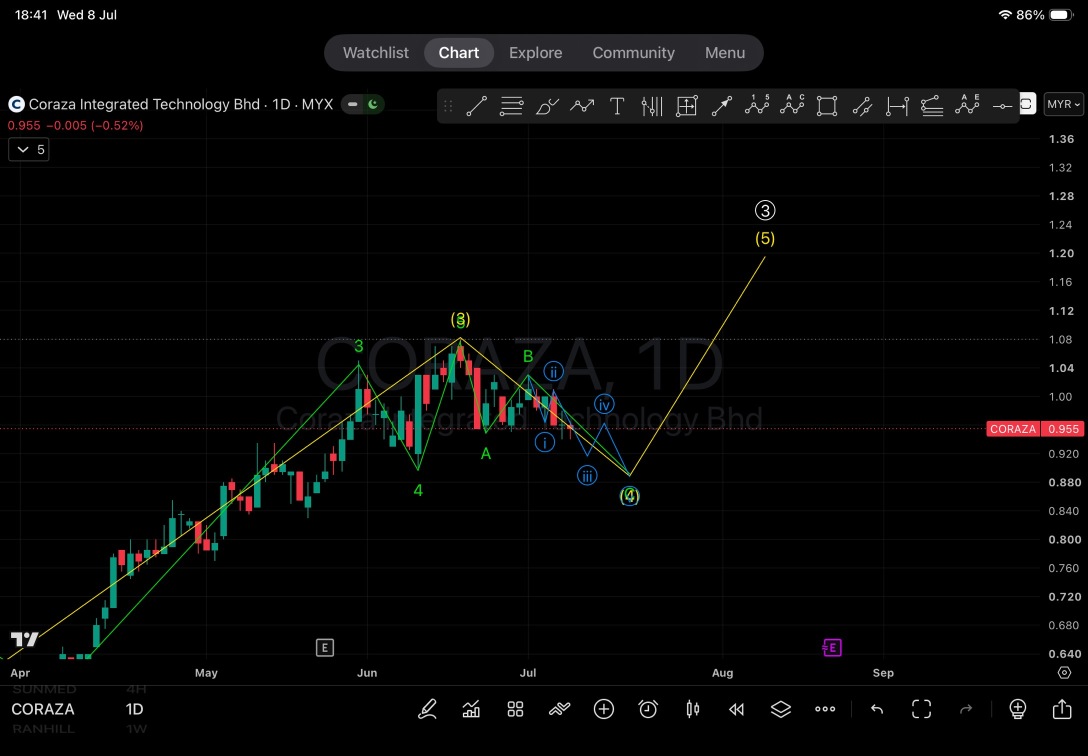
Task: Open the chart layouts grid icon
Action: tap(515, 709)
